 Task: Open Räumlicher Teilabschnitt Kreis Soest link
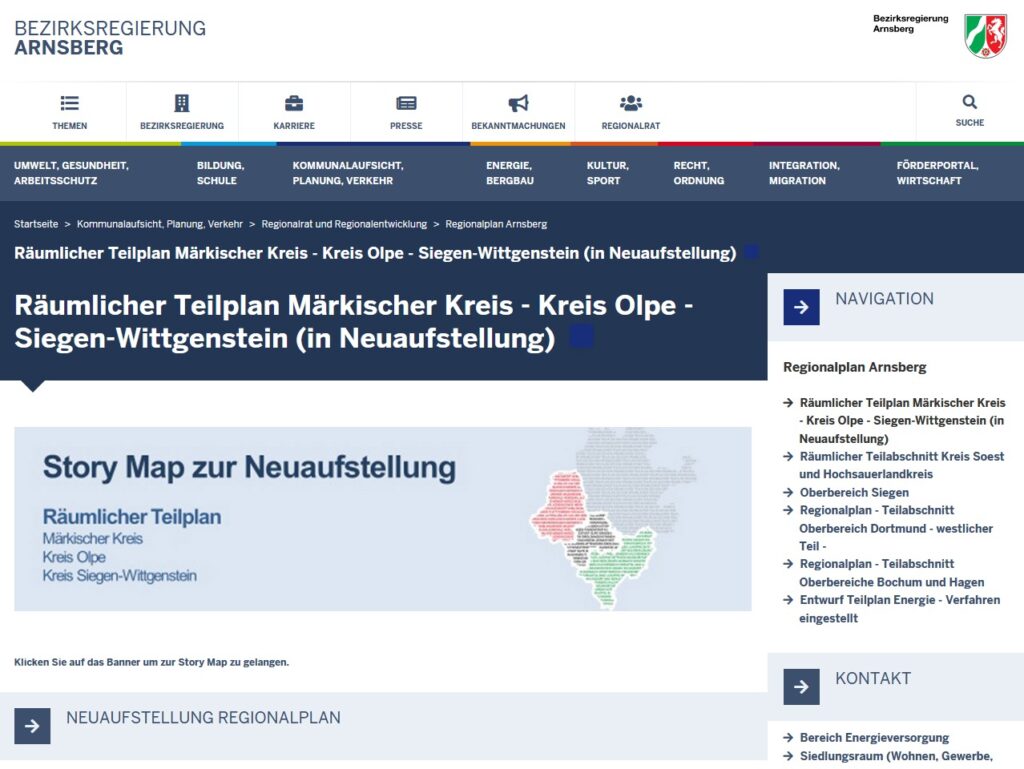point(901,465)
